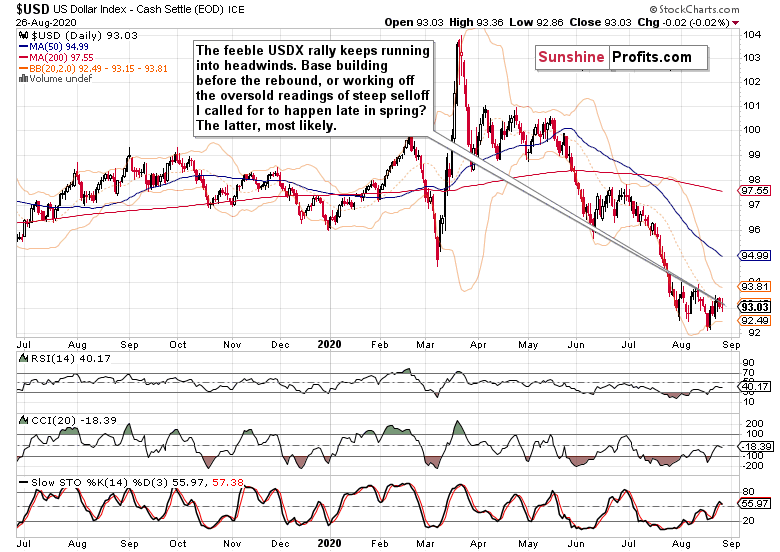Click the Profits.com logo box
The width and height of the screenshot is (780, 552).
(651, 57)
